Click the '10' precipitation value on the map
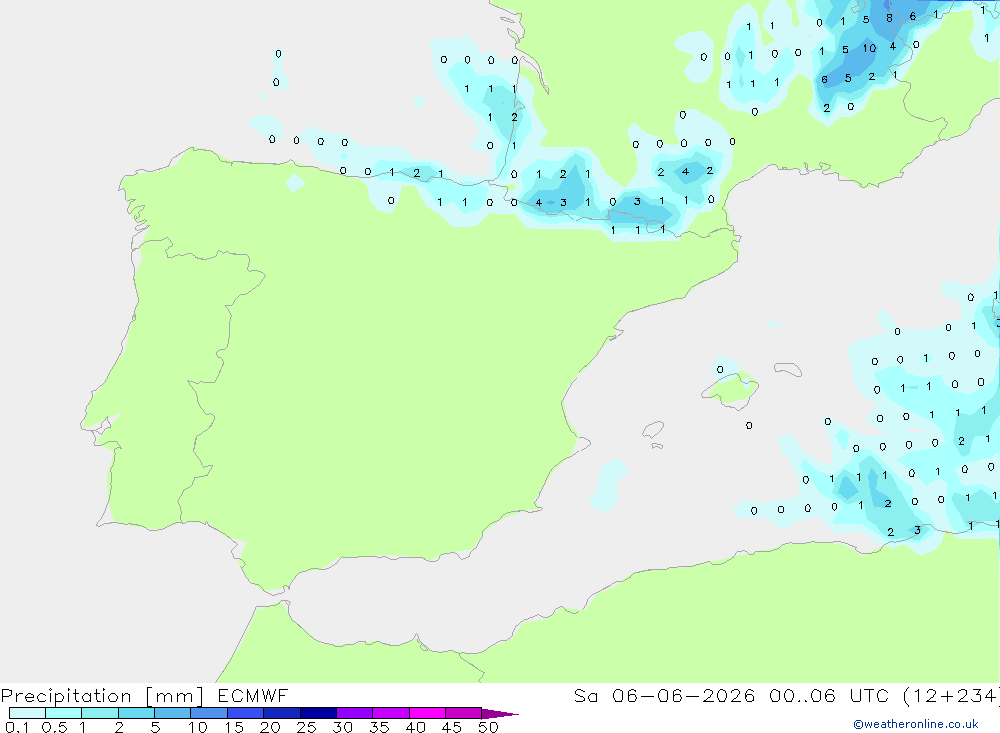Viewport: 1000px width, 733px height. (869, 48)
